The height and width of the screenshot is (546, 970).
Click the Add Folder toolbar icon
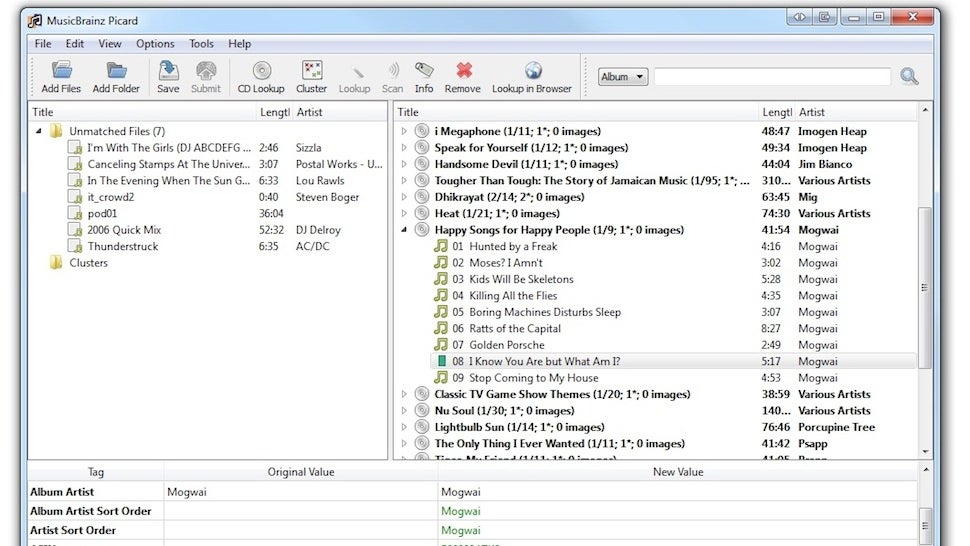(116, 70)
